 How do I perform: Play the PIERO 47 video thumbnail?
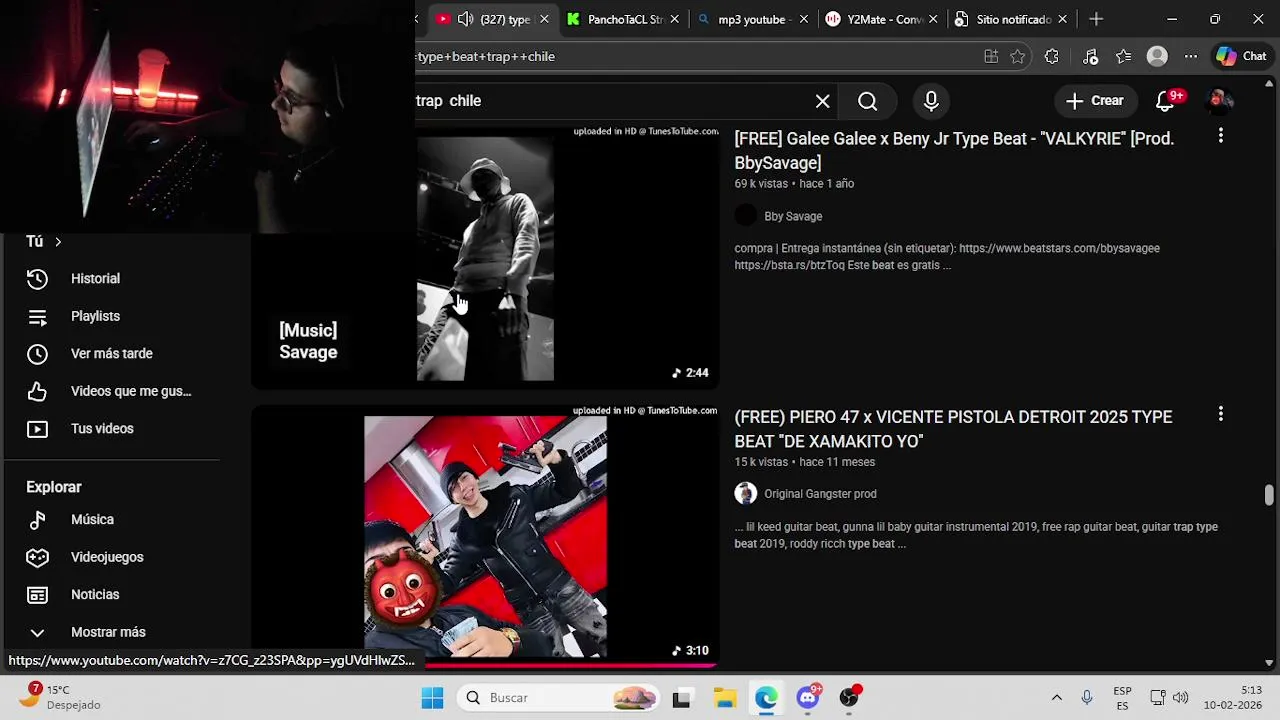click(x=485, y=536)
